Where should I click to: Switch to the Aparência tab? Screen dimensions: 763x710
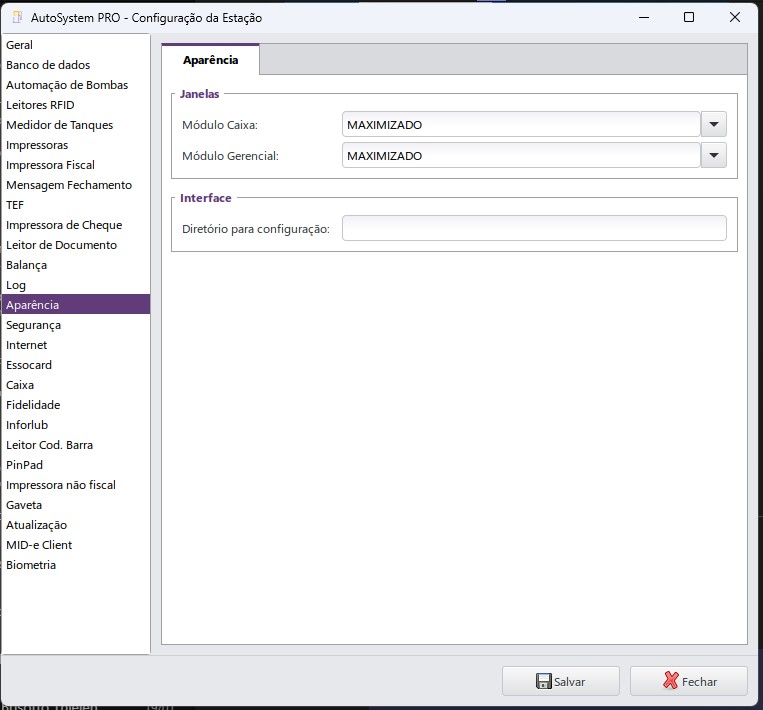210,60
